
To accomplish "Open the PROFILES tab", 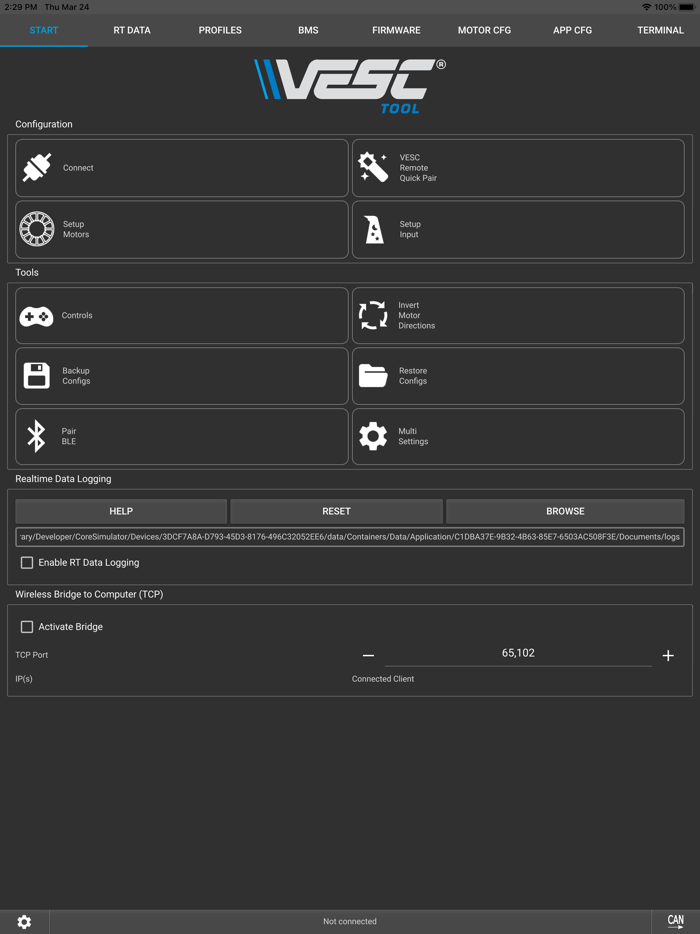I will [x=220, y=30].
